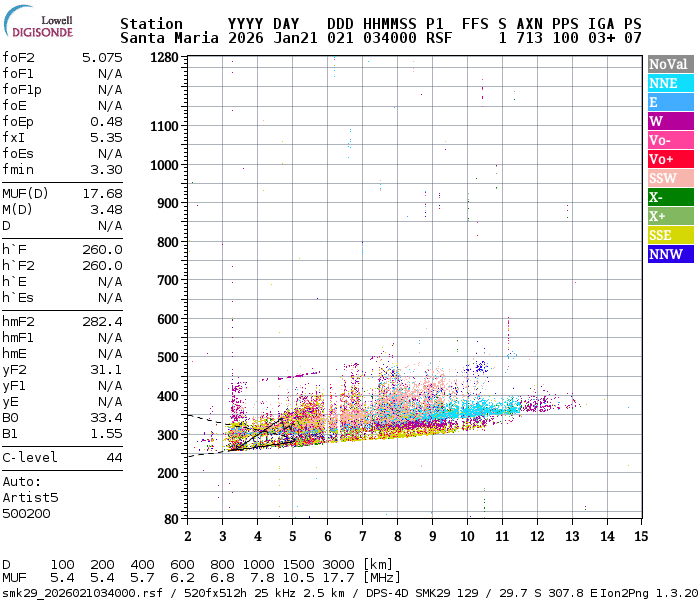Click the 9 MHz frequency axis label
Viewport: 700px width, 600px height.
tap(432, 536)
